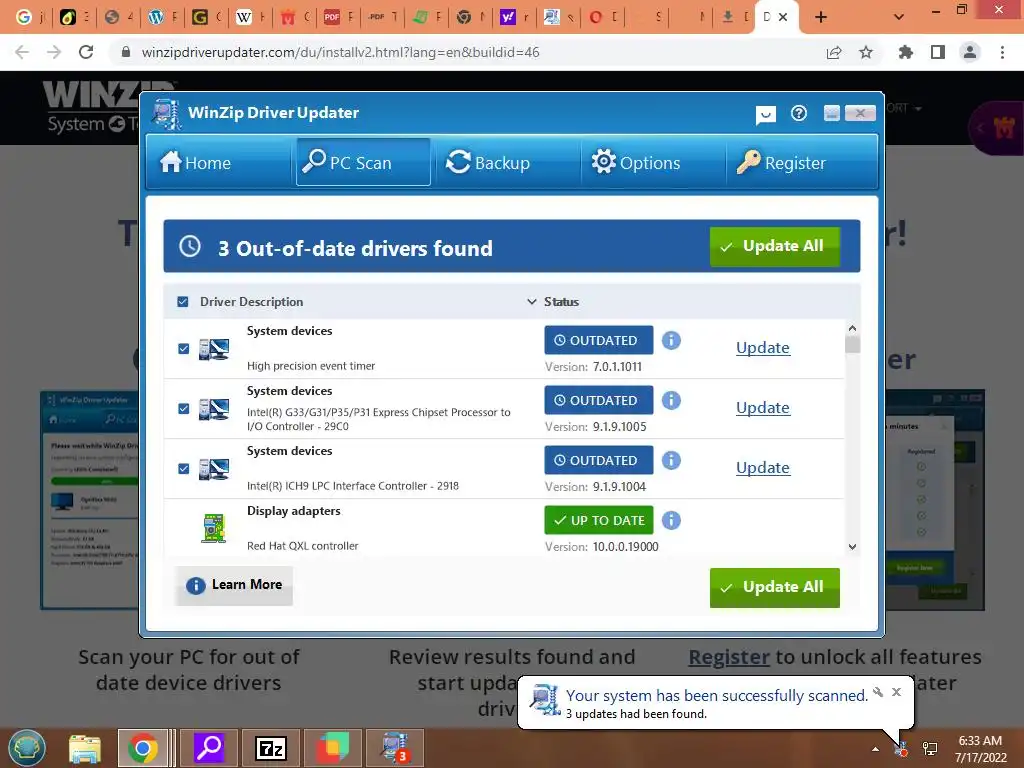Image resolution: width=1024 pixels, height=768 pixels.
Task: Open a new Chrome tab with plus button
Action: pos(821,18)
